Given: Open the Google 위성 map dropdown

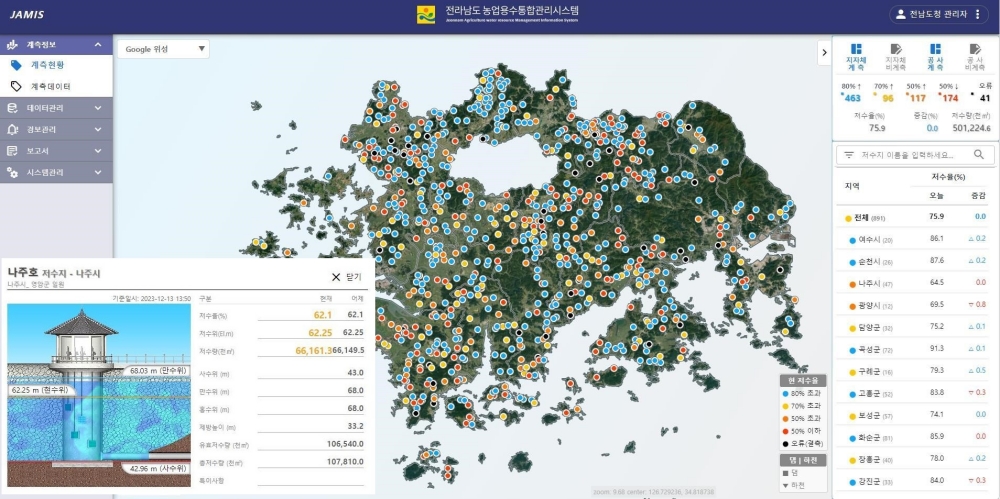Looking at the screenshot, I should (x=163, y=49).
